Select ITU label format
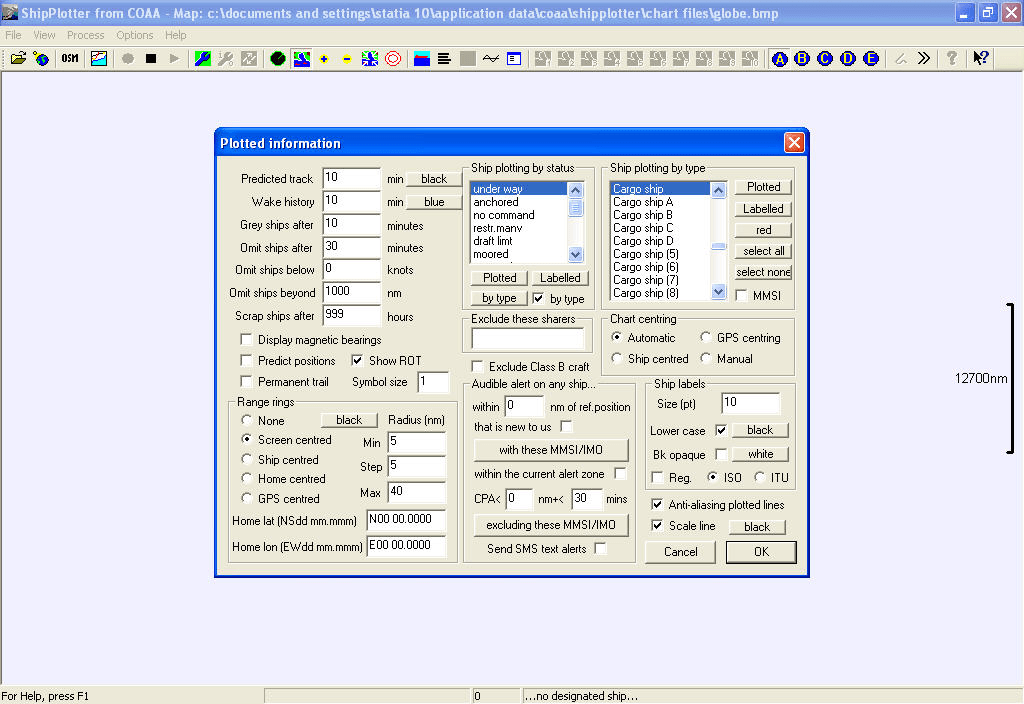The image size is (1024, 704). coord(759,477)
